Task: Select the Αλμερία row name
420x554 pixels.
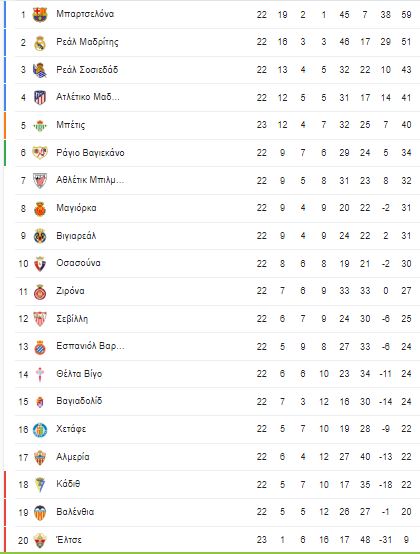Action: click(x=73, y=457)
